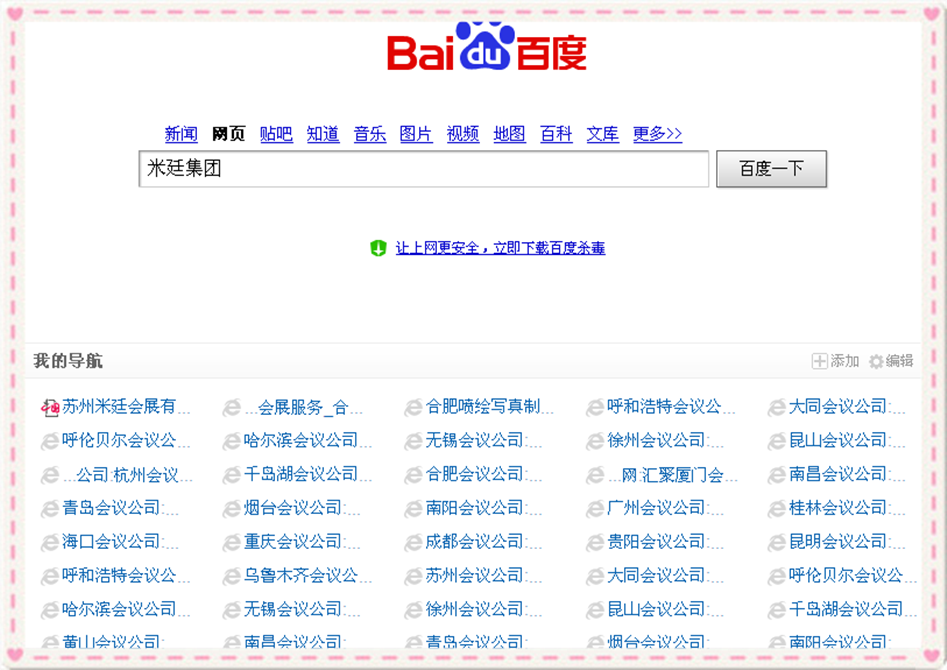Visit the 苏州会议公司 link
This screenshot has height=670, width=947.
483,576
